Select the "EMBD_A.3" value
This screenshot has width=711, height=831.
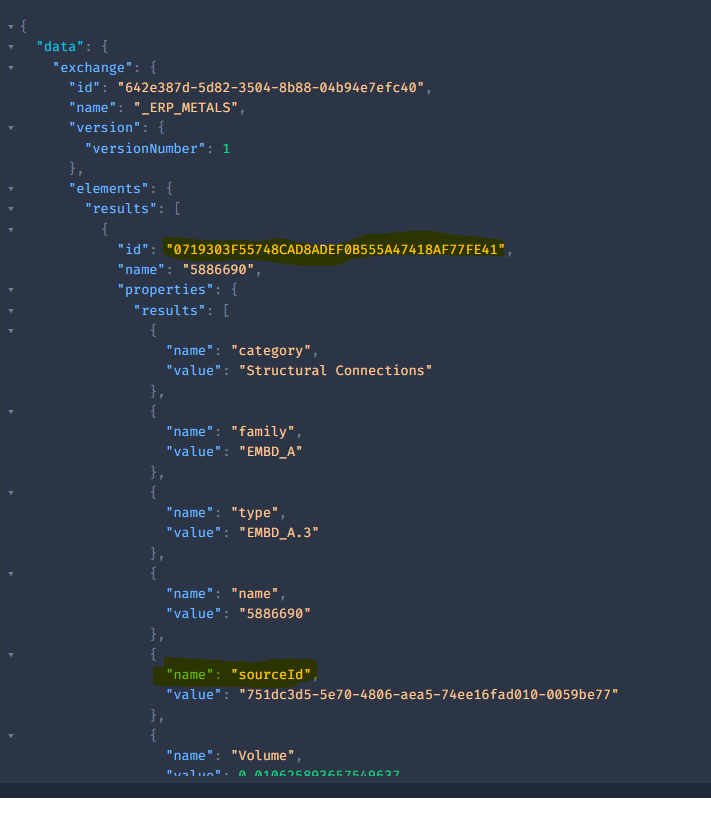pyautogui.click(x=279, y=533)
